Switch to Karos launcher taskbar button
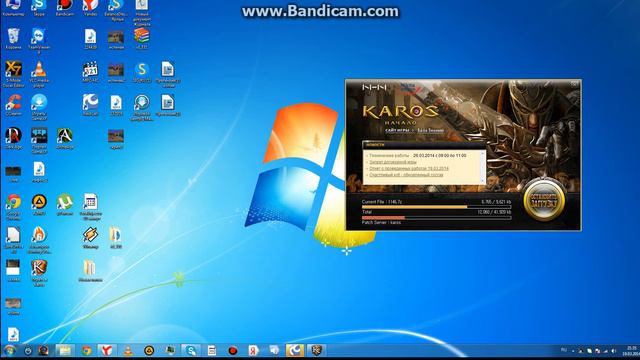The image size is (640, 360). point(316,351)
